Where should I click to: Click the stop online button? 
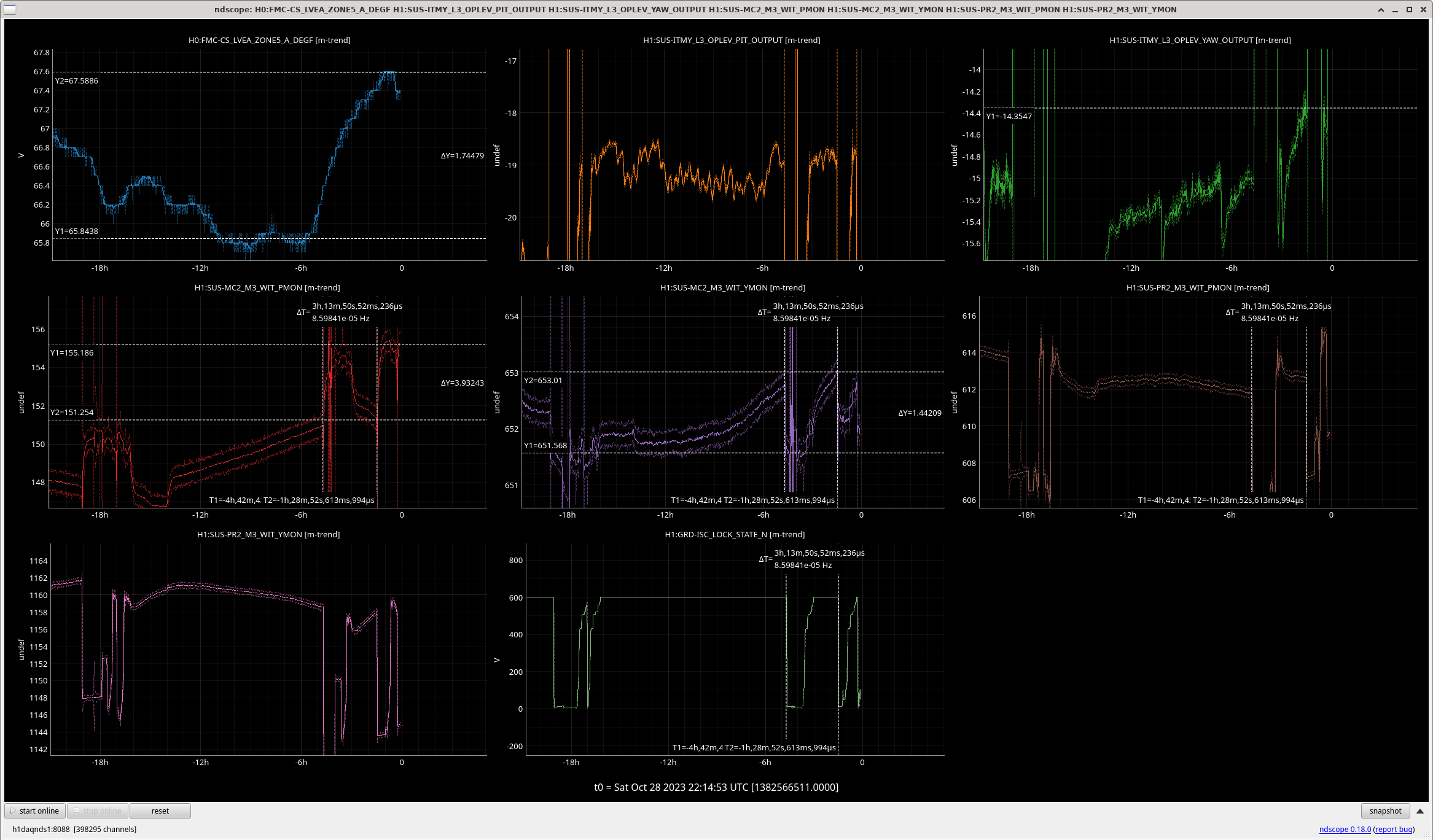(x=97, y=811)
